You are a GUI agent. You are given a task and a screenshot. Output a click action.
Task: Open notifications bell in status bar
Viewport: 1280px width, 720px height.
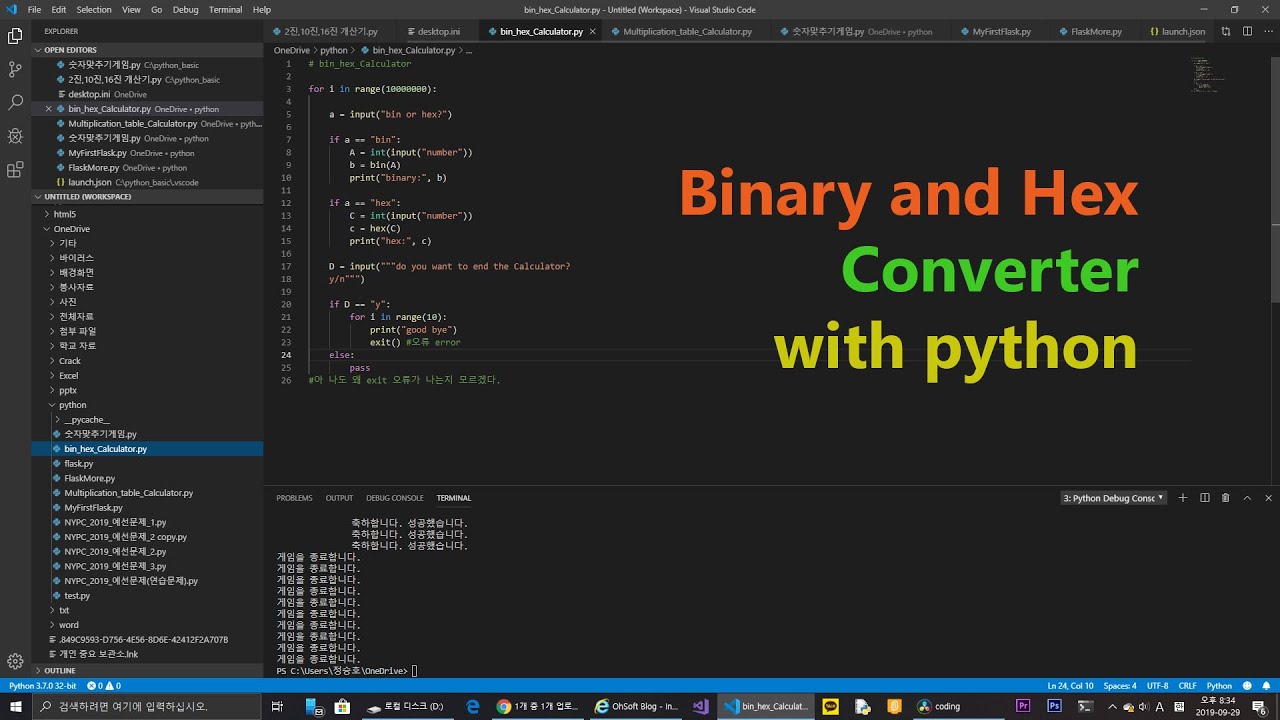1267,686
